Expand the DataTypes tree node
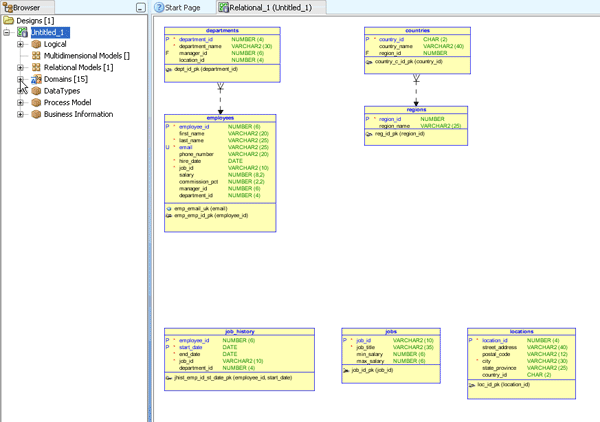Screen dimensions: 600x422 pos(20,91)
